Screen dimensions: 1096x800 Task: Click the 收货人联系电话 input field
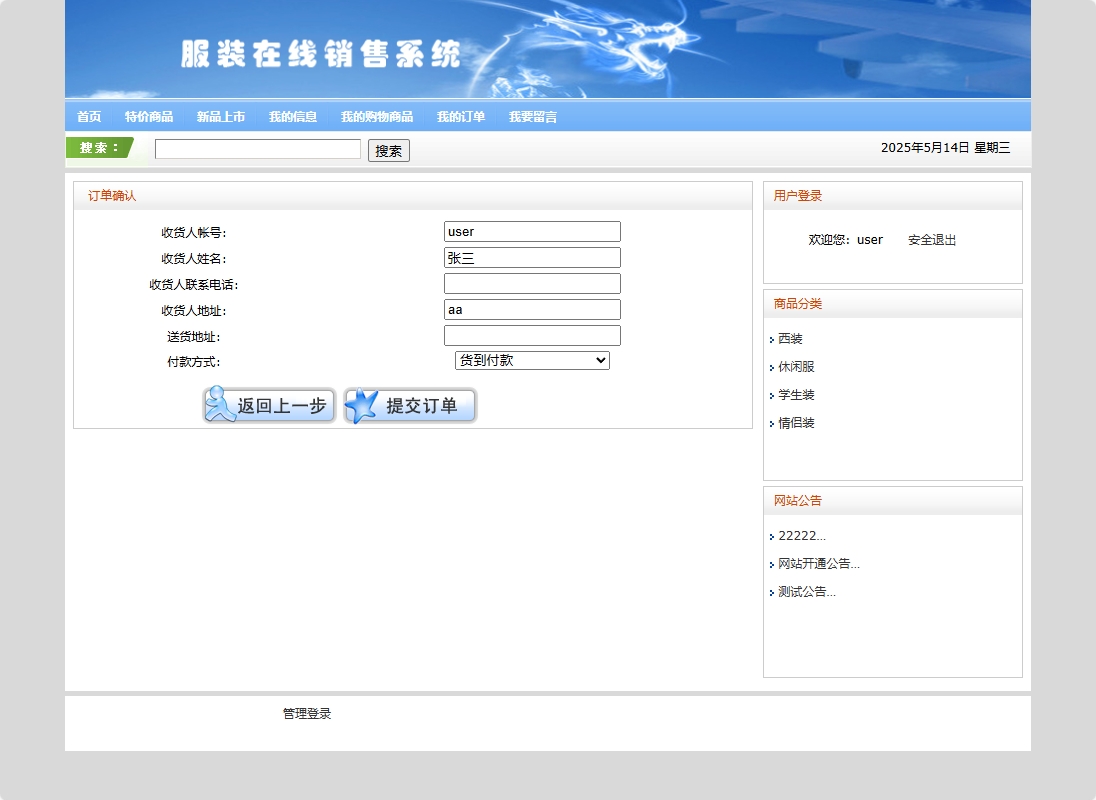point(531,283)
